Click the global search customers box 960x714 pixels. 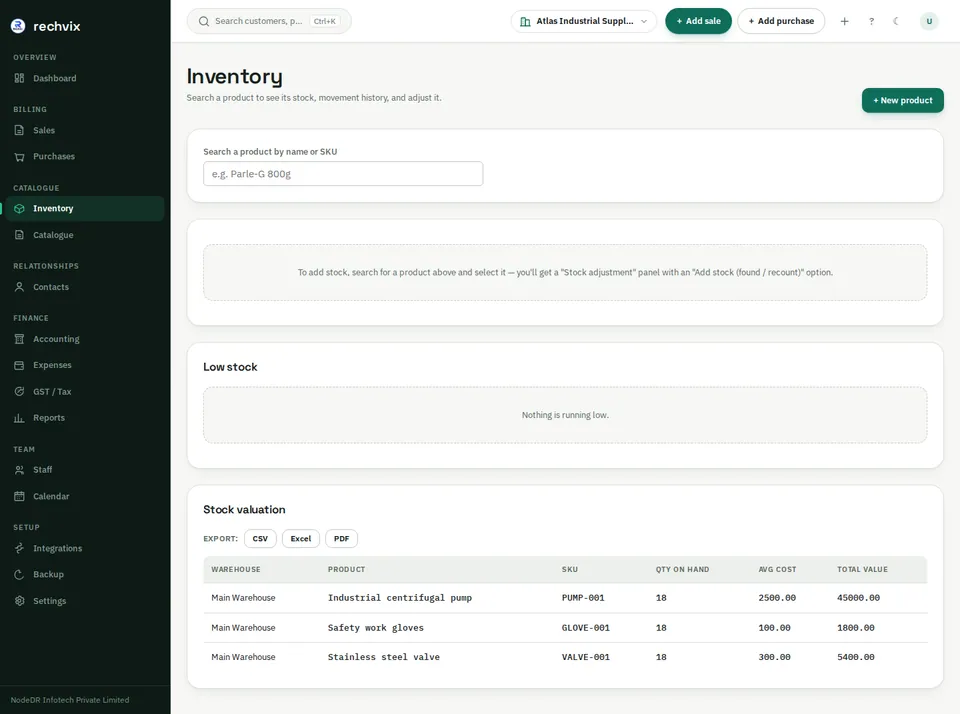(x=269, y=21)
